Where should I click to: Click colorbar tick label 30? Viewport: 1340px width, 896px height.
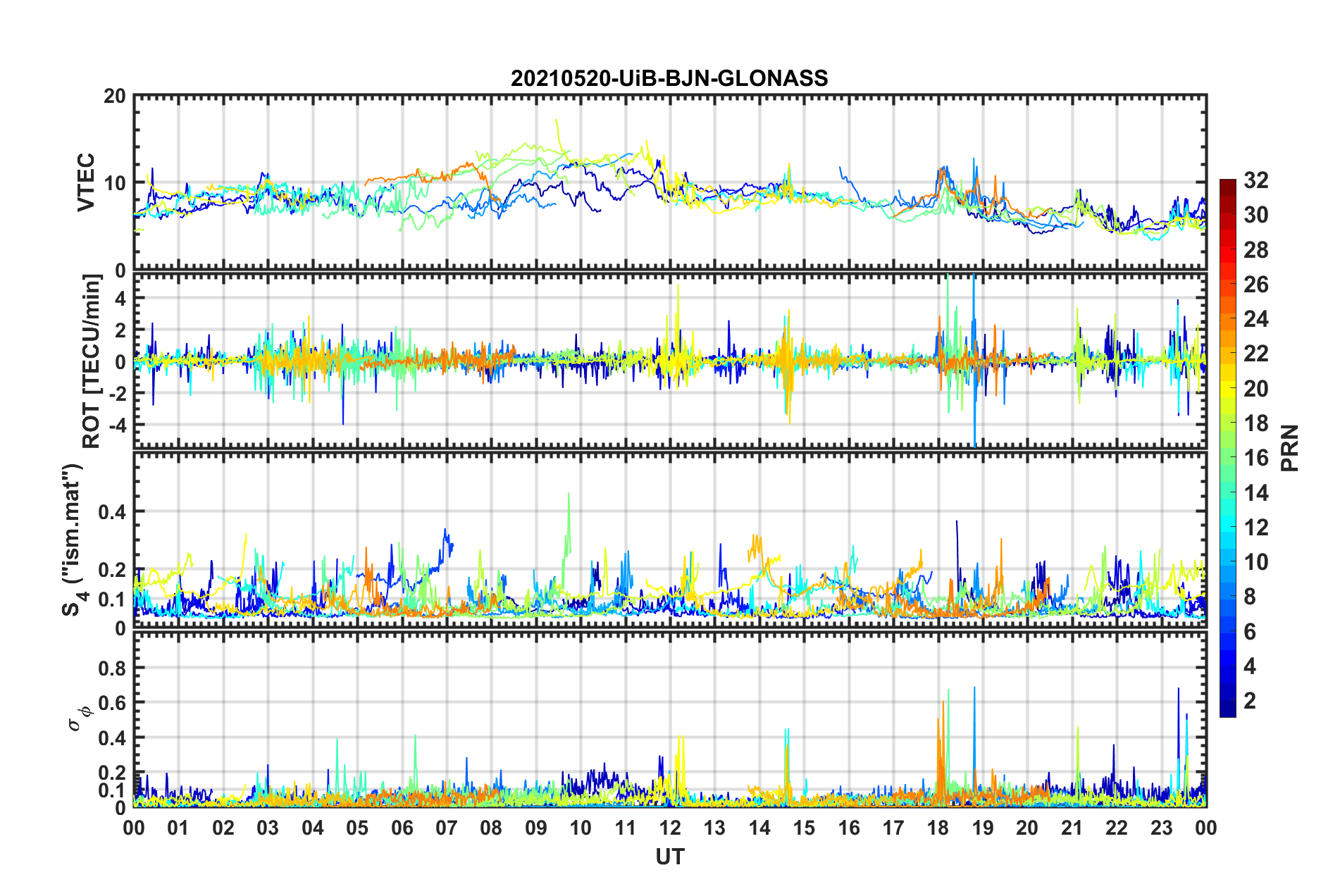pos(1256,215)
